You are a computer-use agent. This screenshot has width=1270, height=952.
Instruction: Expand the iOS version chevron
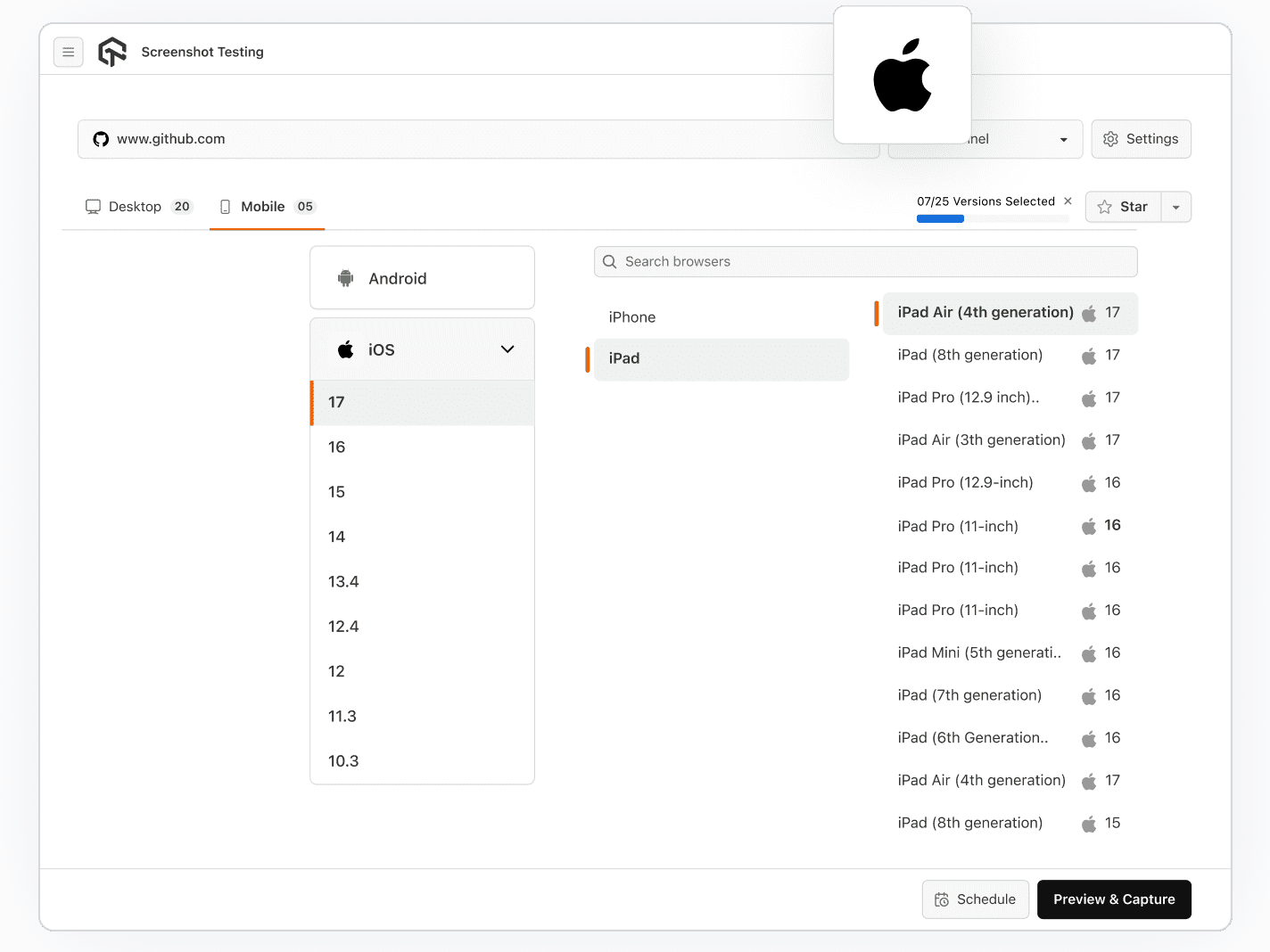pyautogui.click(x=507, y=349)
